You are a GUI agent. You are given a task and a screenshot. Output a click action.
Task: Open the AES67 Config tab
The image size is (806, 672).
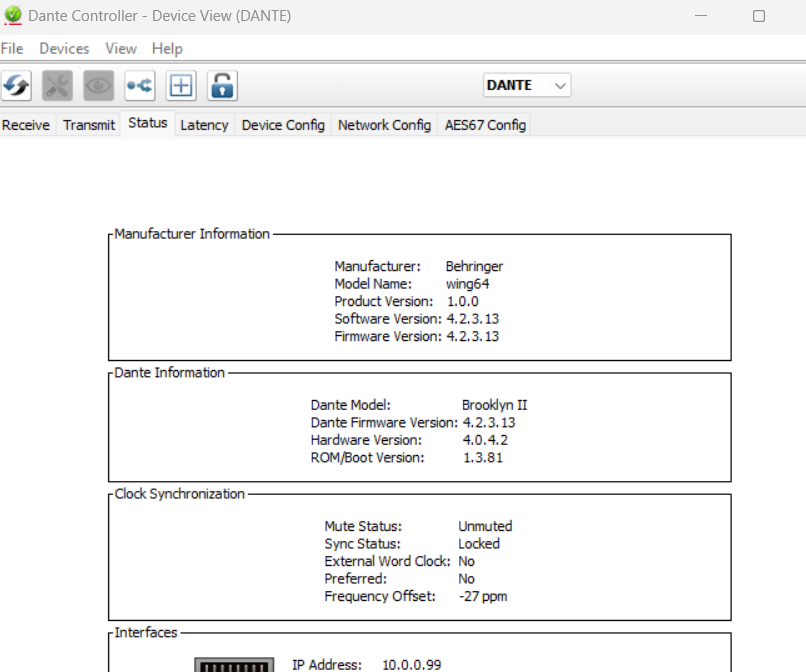click(x=485, y=125)
